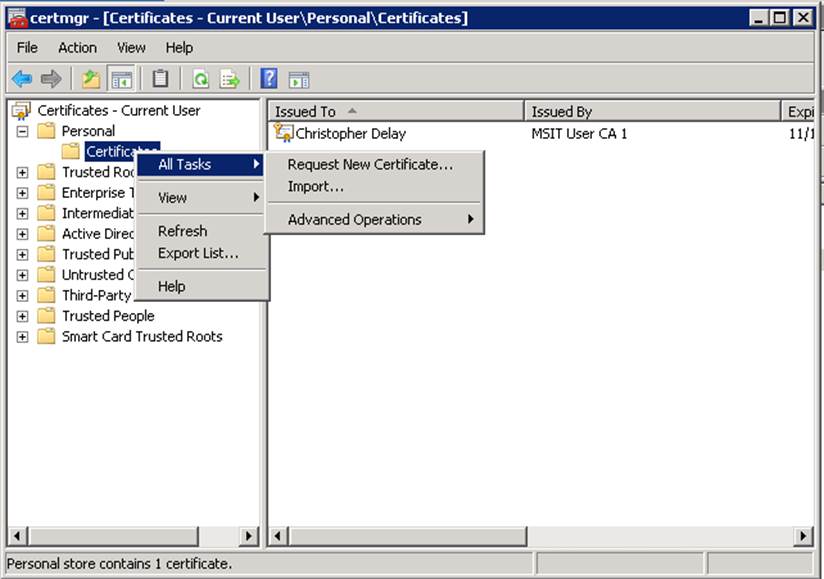Screen dimensions: 824x579
Task: Select the Christopher Delay certificate entry
Action: pyautogui.click(x=350, y=133)
